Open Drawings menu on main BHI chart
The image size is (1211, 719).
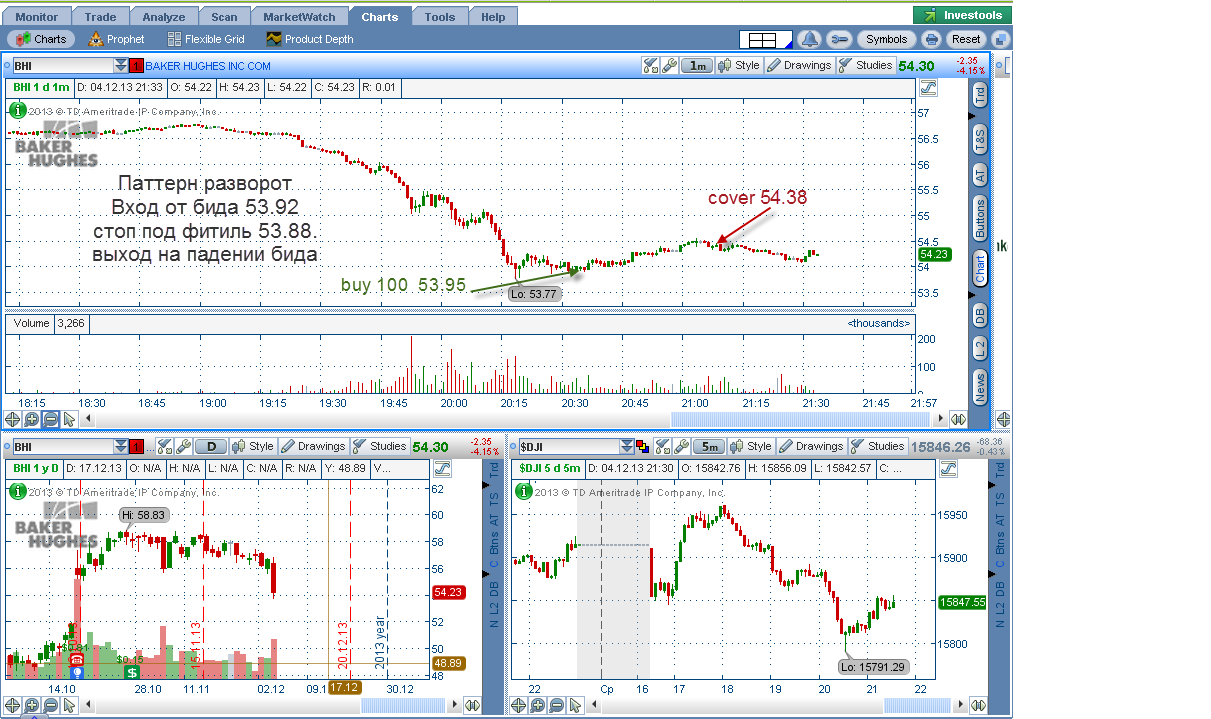click(799, 65)
